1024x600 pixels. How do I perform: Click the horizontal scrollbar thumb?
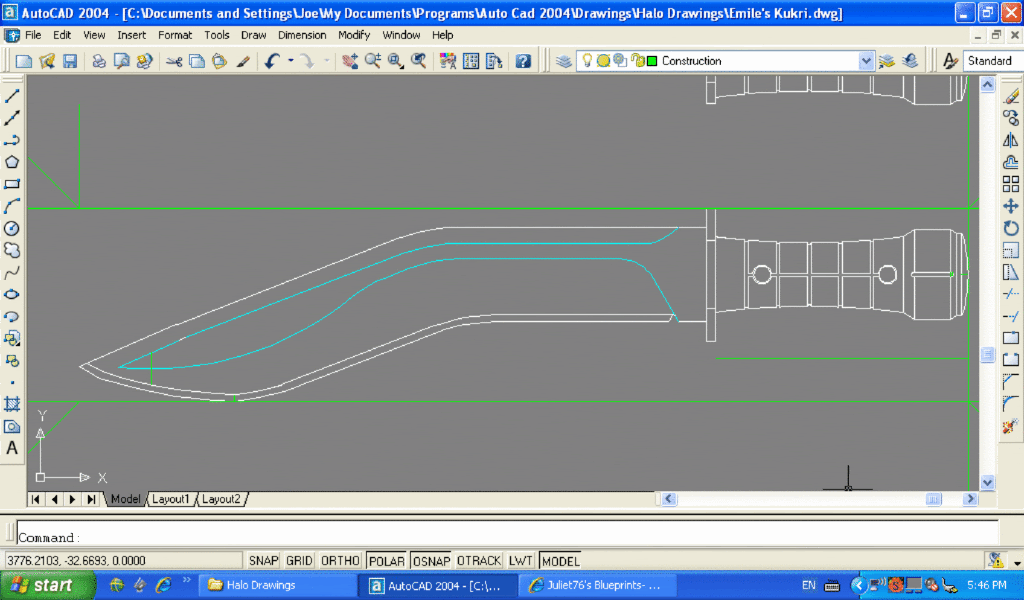(933, 499)
